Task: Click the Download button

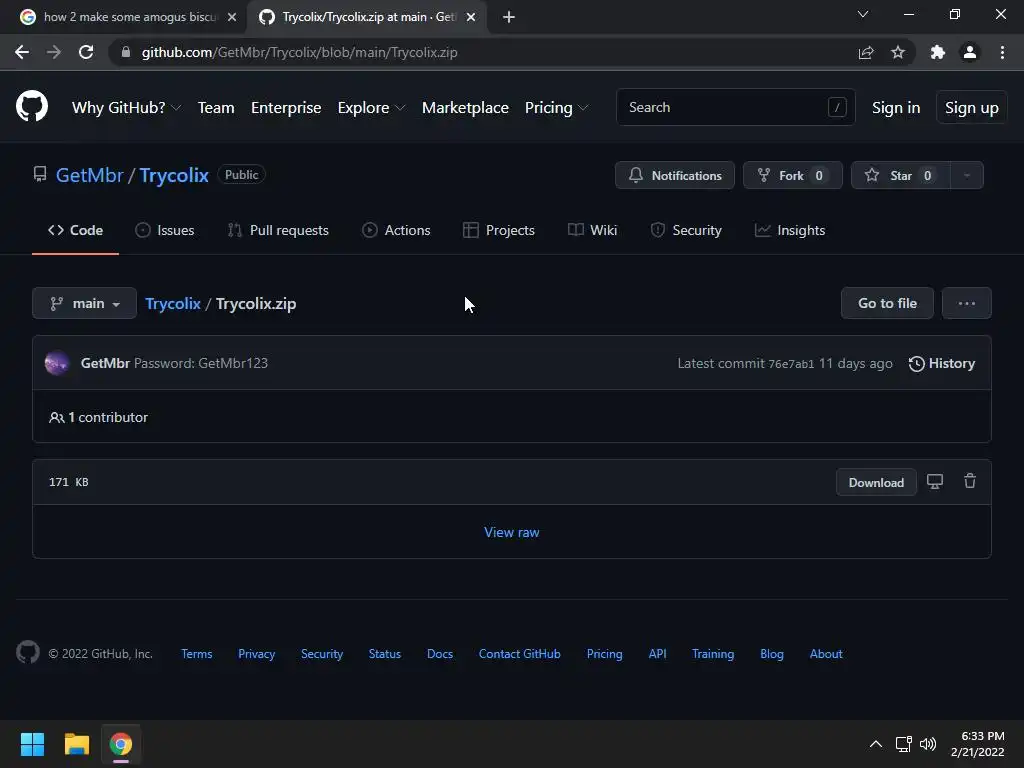Action: click(x=876, y=482)
